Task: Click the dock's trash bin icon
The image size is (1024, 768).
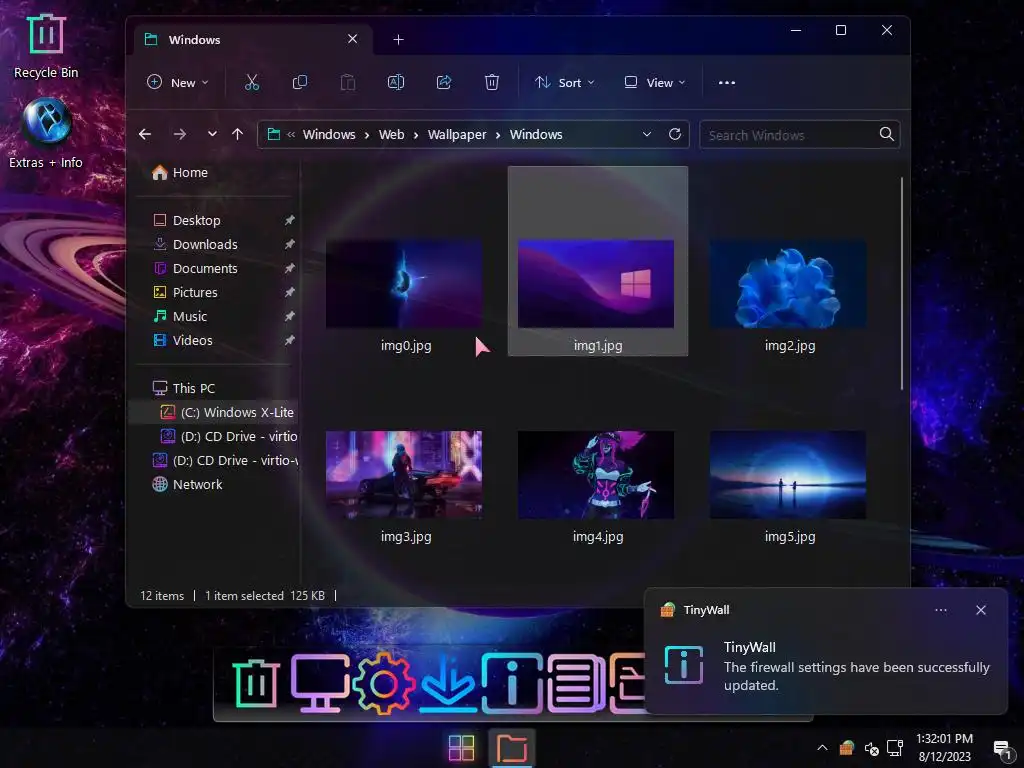Action: tap(255, 683)
